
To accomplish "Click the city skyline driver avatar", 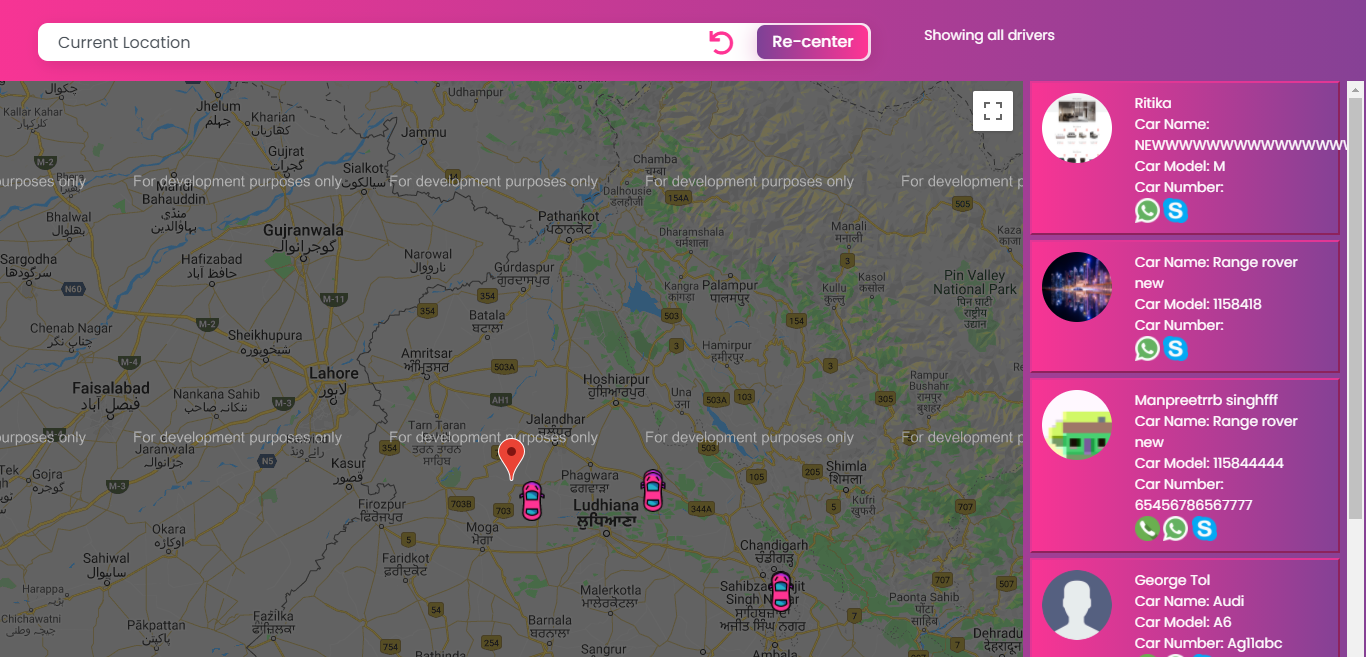I will tap(1077, 287).
